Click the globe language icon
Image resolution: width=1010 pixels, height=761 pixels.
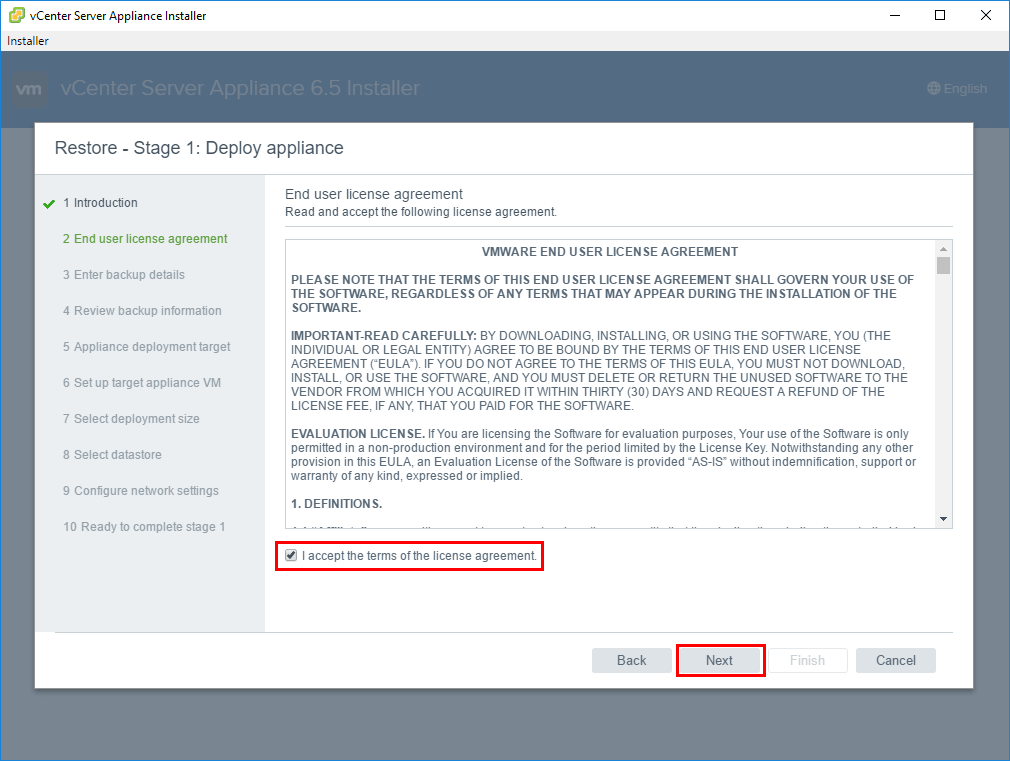click(934, 88)
